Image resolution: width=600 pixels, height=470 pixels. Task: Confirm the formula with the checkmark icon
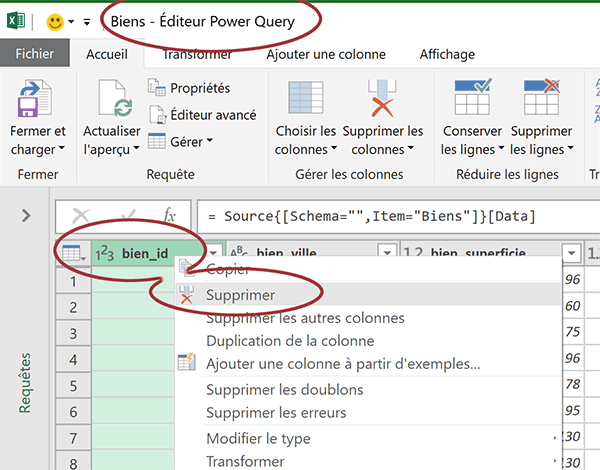[128, 215]
